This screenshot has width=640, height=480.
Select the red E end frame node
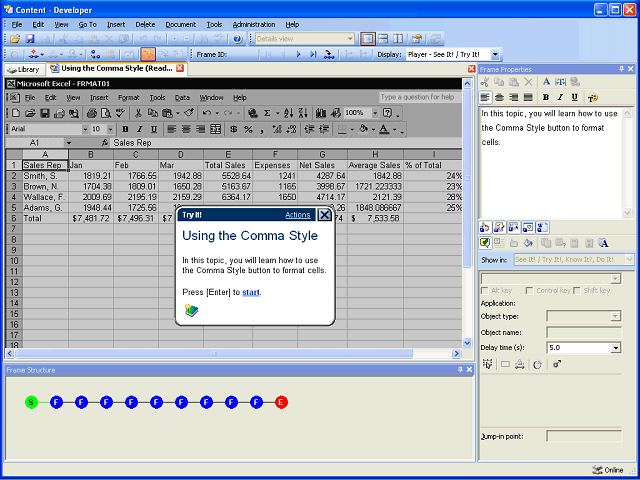(281, 402)
